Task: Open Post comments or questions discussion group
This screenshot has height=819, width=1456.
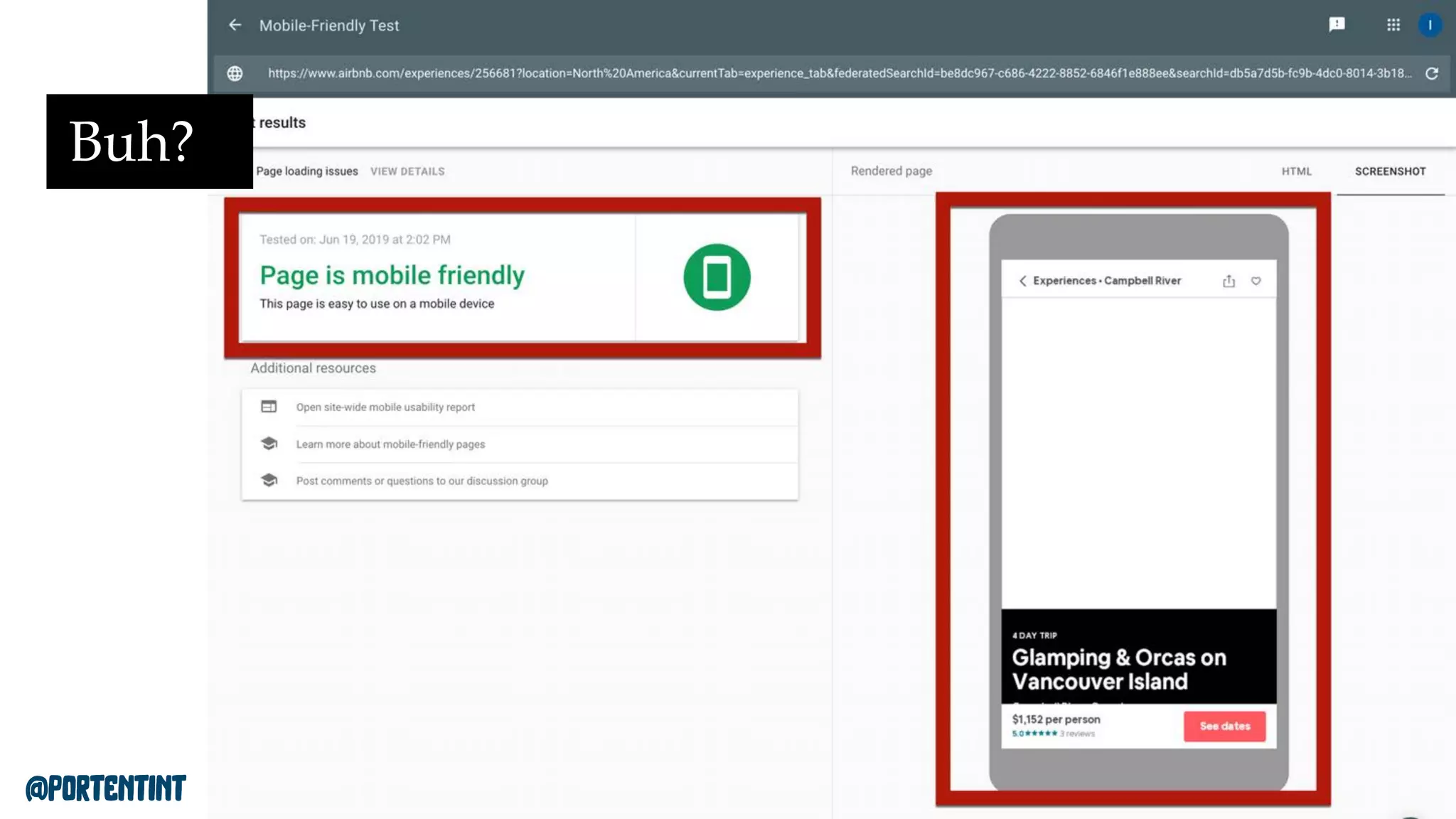Action: (x=422, y=481)
